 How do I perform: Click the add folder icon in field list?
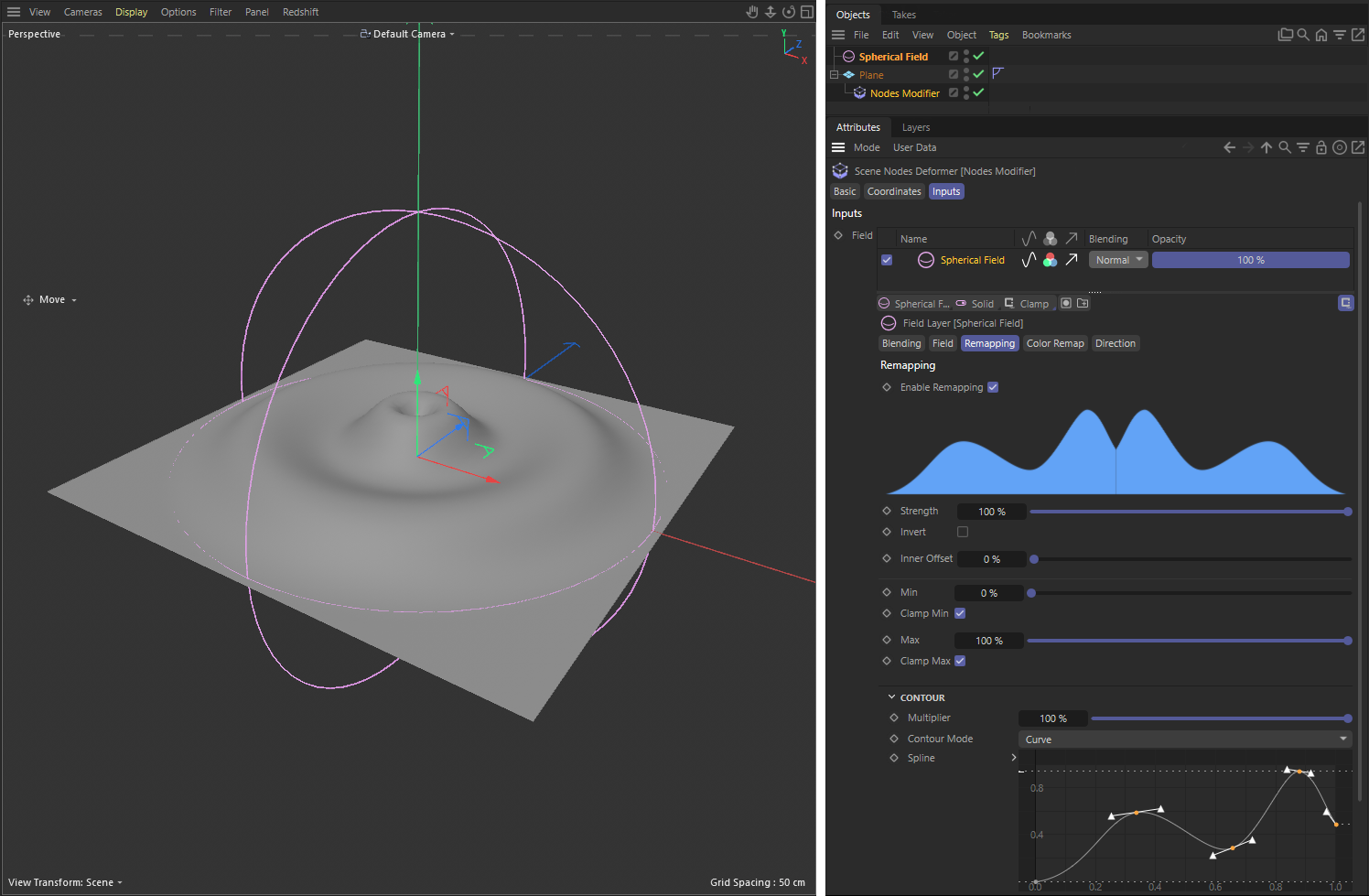pos(1083,303)
